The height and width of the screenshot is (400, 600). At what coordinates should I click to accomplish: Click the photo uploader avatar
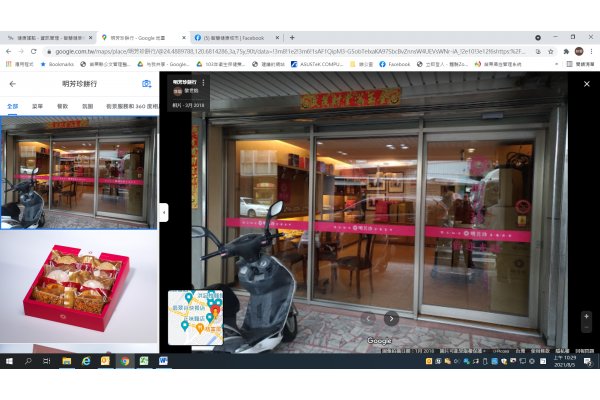click(x=178, y=91)
